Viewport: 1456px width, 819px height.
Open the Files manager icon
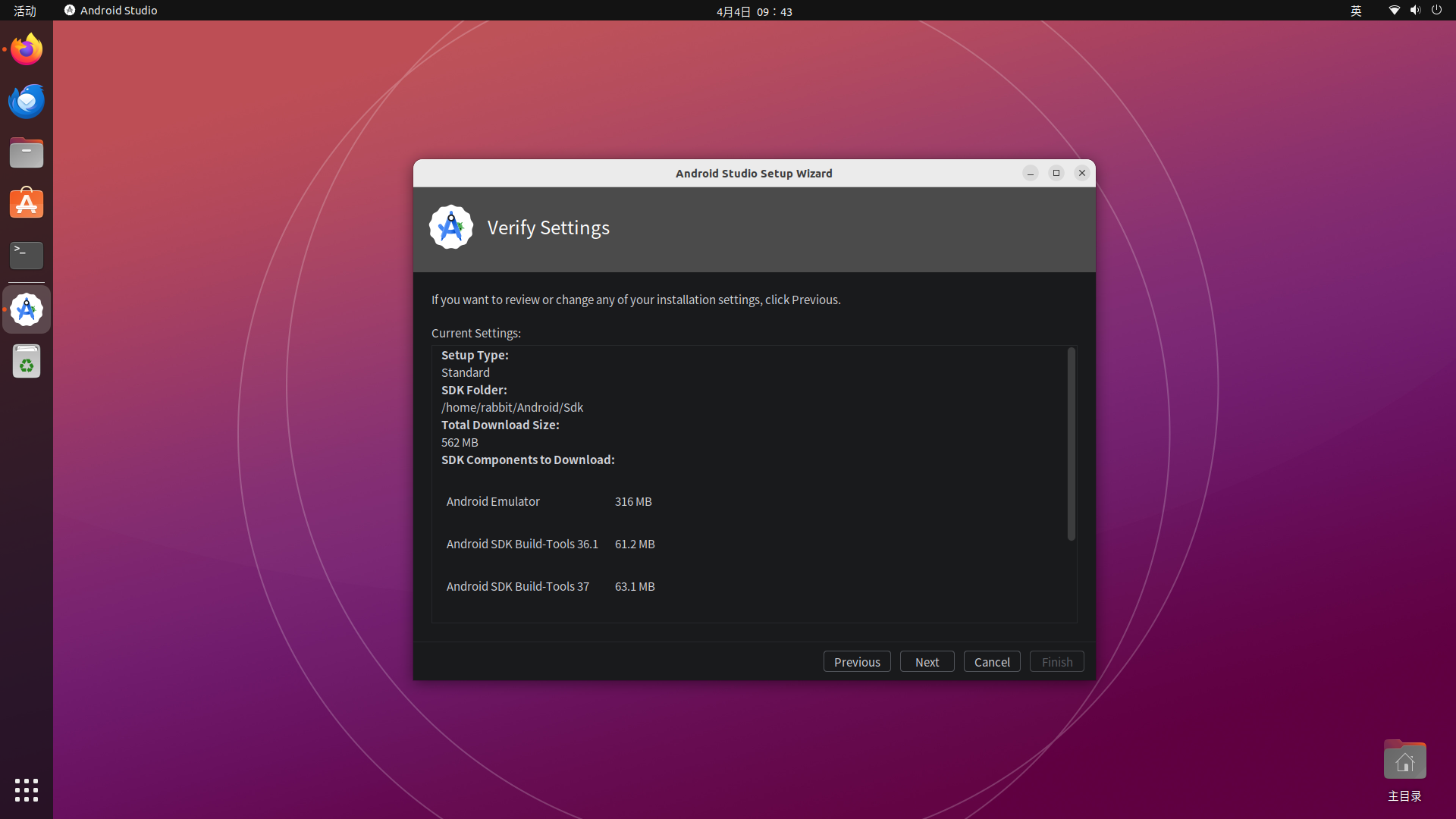tap(27, 152)
